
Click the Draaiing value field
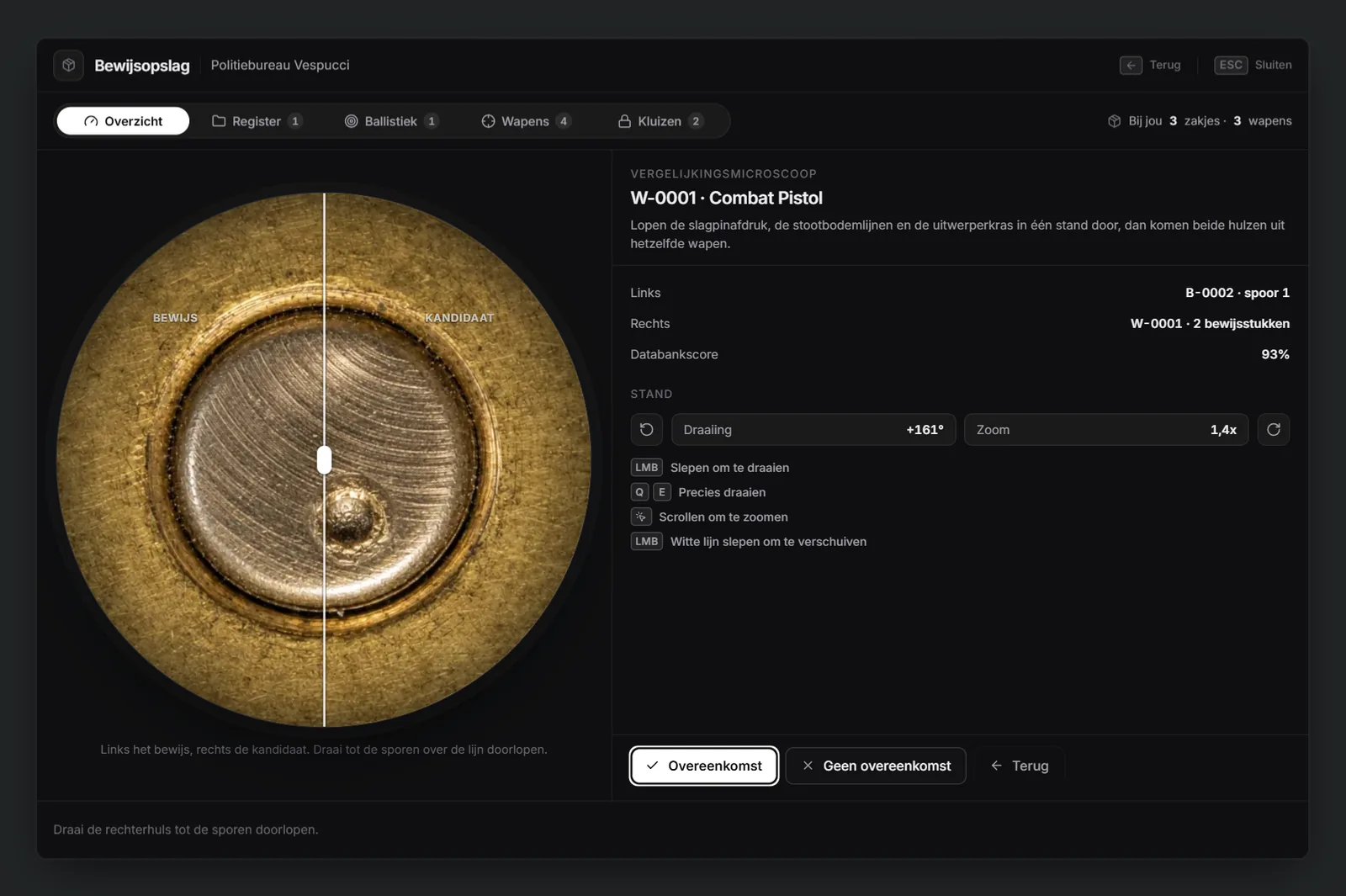click(813, 430)
